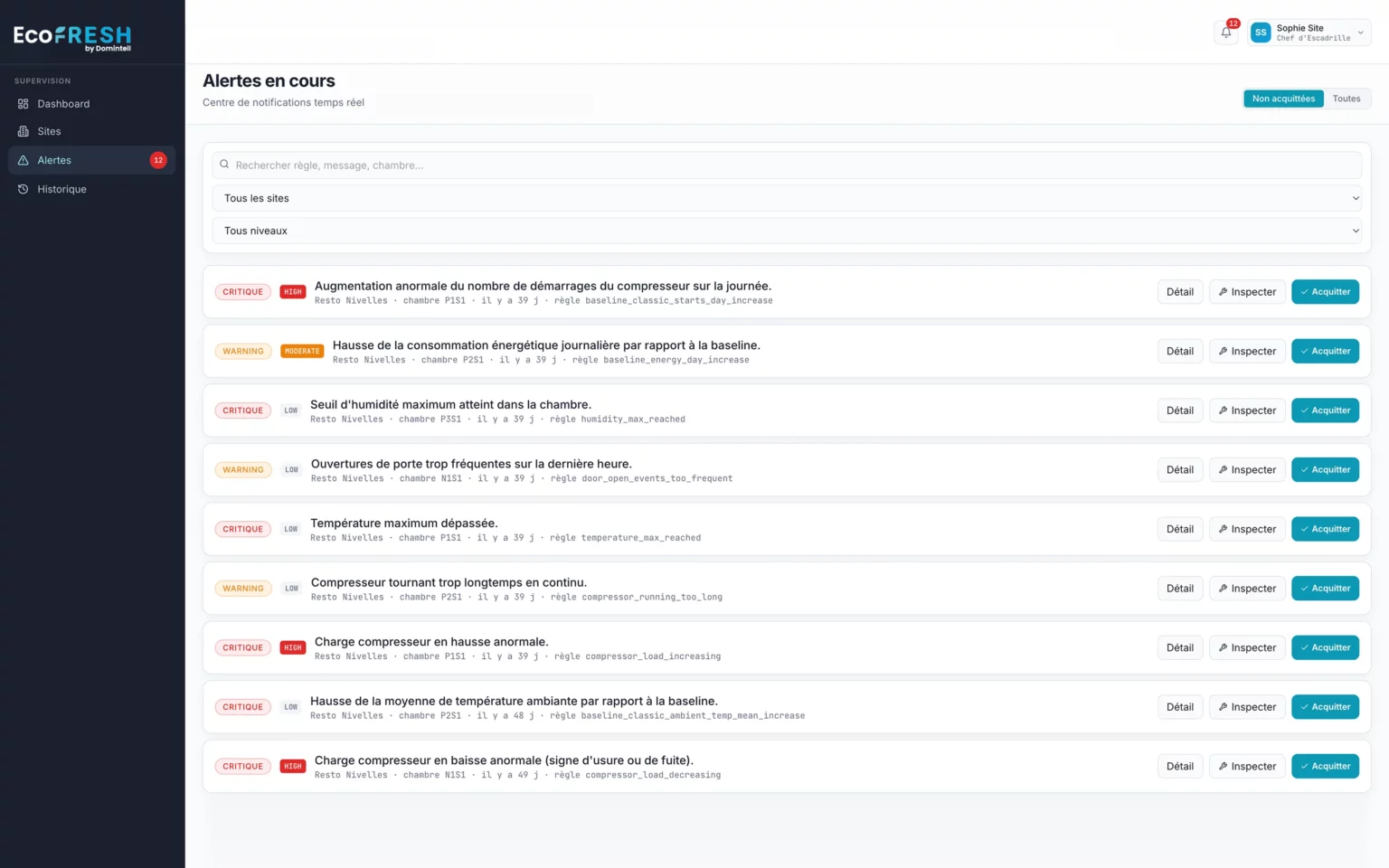Click the CRITIQUE tag on humidity alert
Viewport: 1389px width, 868px height.
coord(243,410)
